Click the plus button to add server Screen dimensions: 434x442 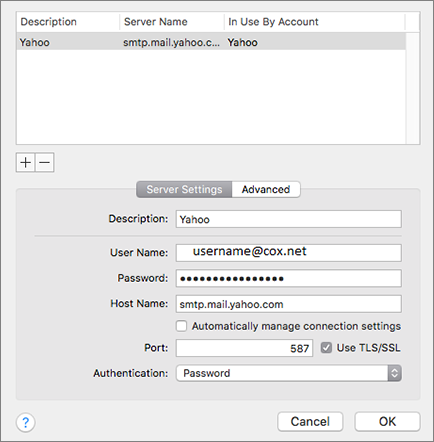coord(25,163)
